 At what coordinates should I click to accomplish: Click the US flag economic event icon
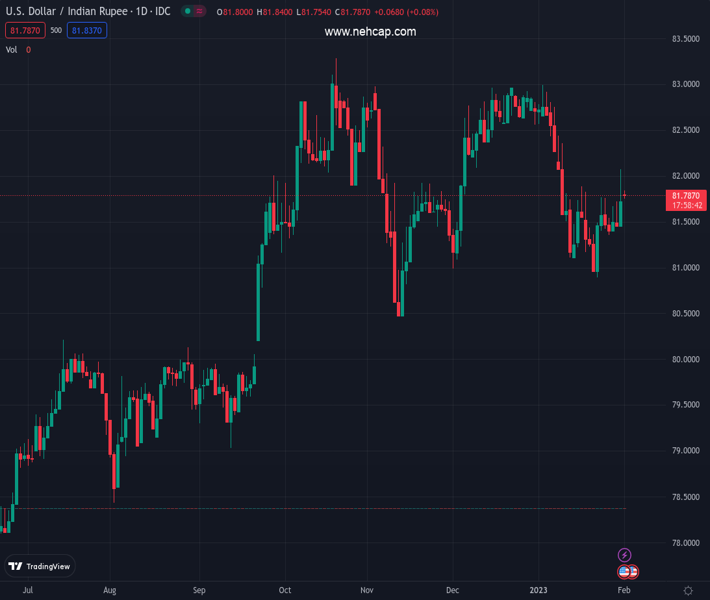coord(625,572)
